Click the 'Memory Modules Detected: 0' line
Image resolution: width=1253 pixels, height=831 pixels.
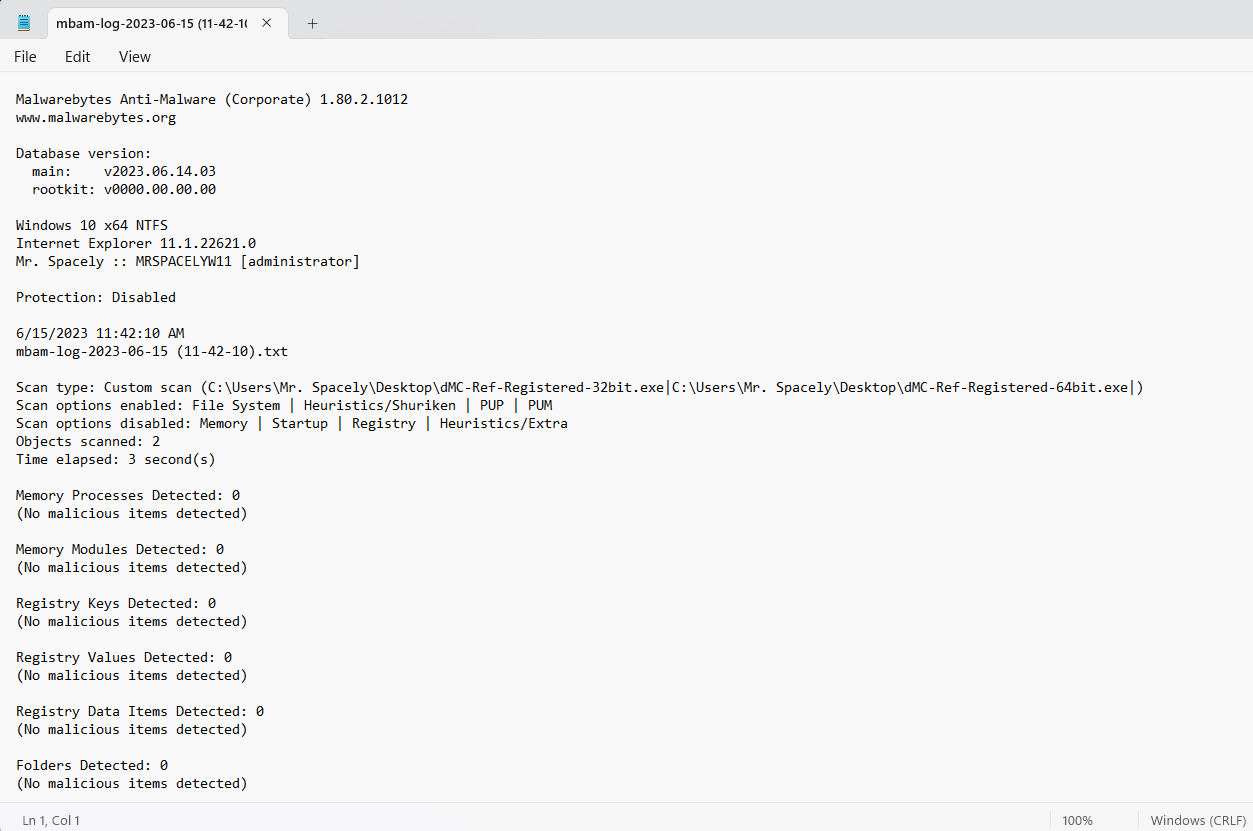tap(120, 550)
